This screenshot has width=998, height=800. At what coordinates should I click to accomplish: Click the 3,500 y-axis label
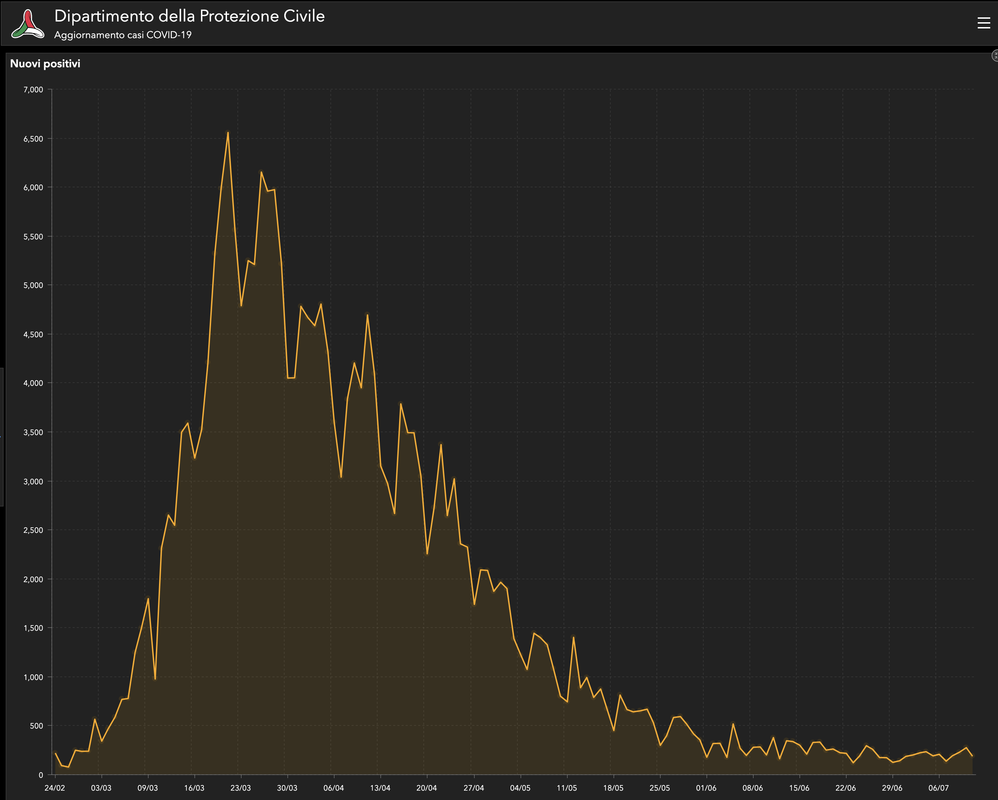click(x=33, y=432)
